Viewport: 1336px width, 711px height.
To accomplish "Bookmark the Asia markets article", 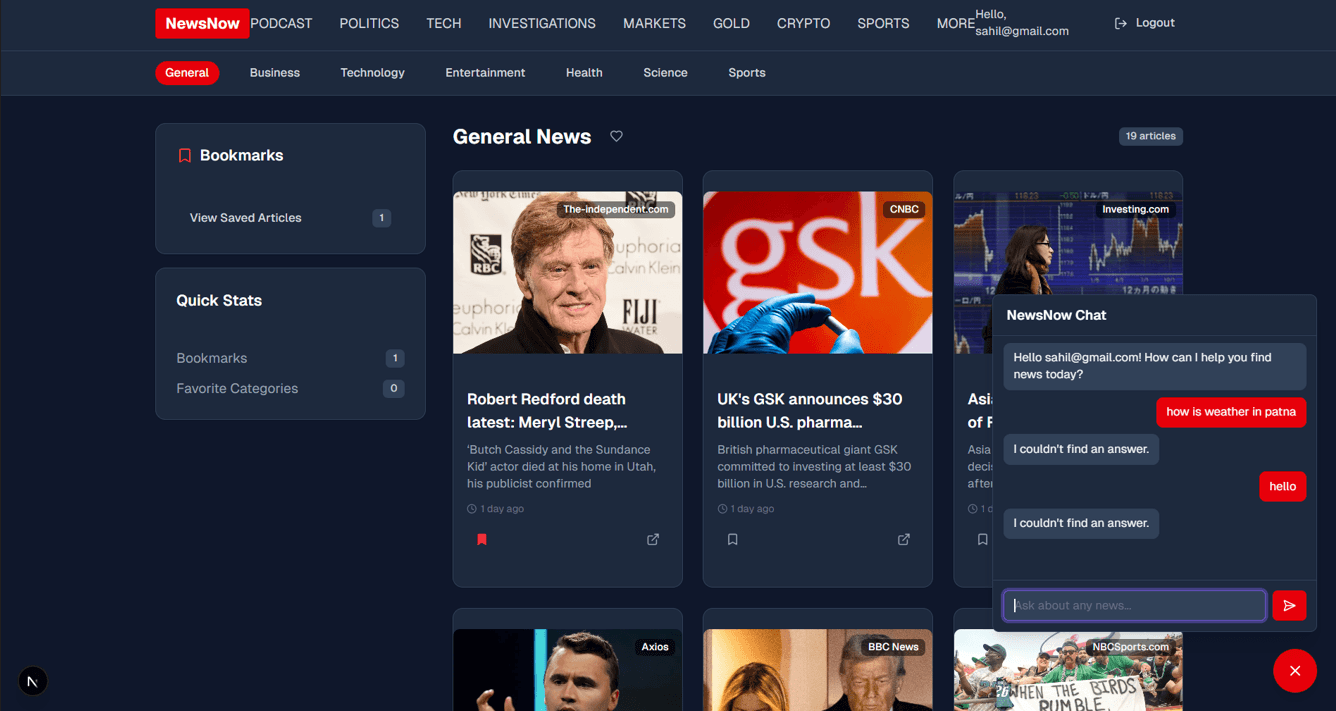I will click(x=982, y=539).
